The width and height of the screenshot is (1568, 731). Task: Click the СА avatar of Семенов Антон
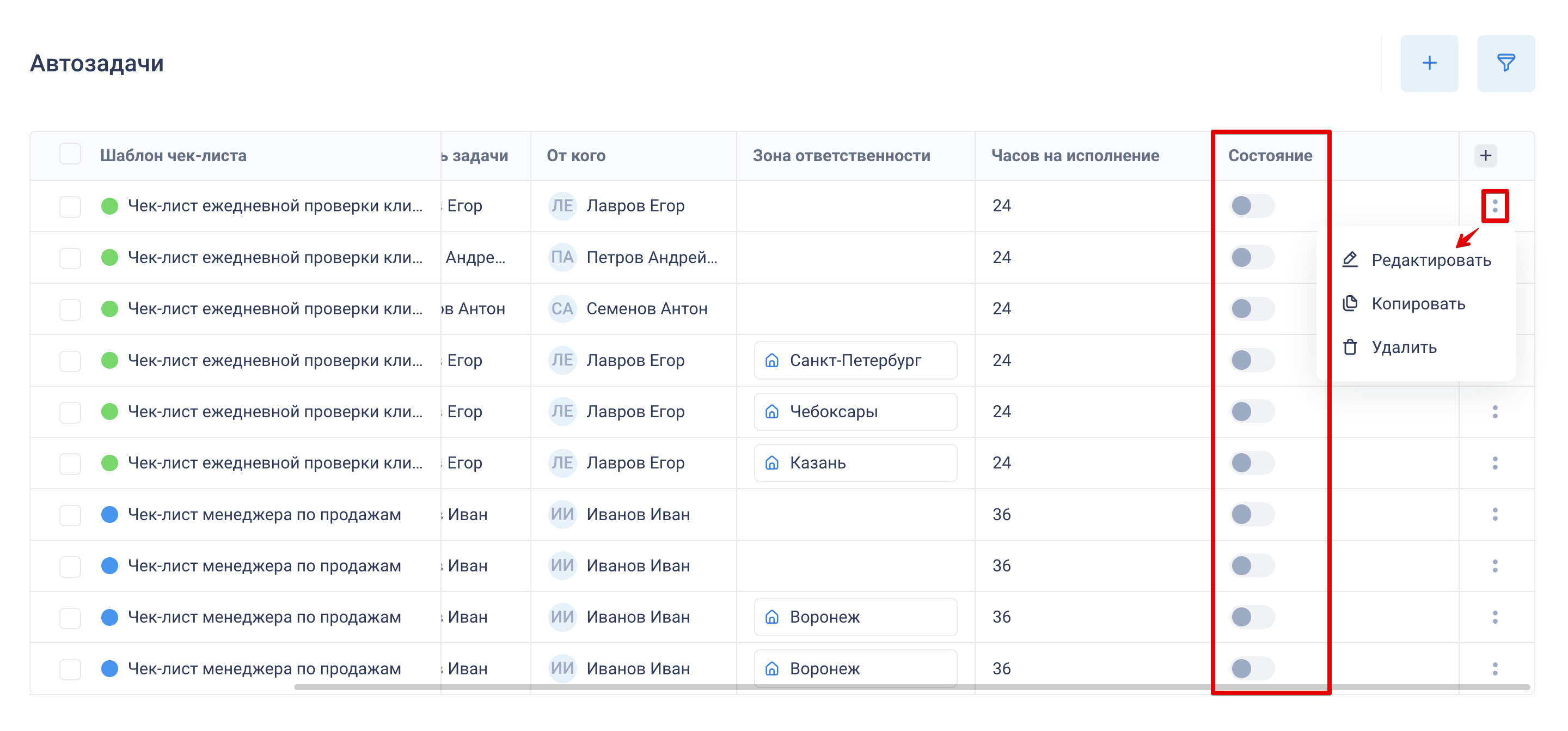562,309
